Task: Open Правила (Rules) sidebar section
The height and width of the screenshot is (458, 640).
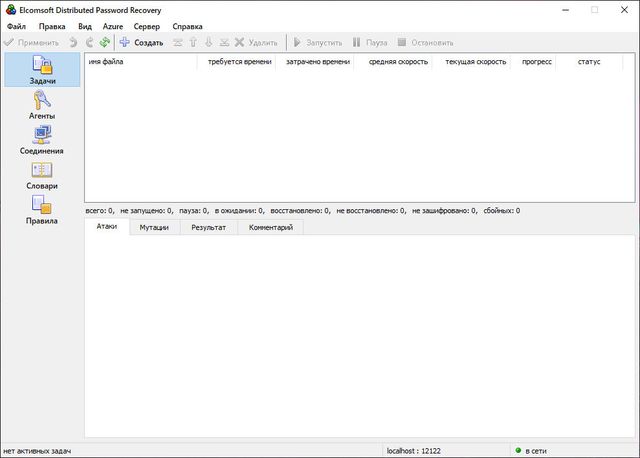Action: [x=42, y=210]
